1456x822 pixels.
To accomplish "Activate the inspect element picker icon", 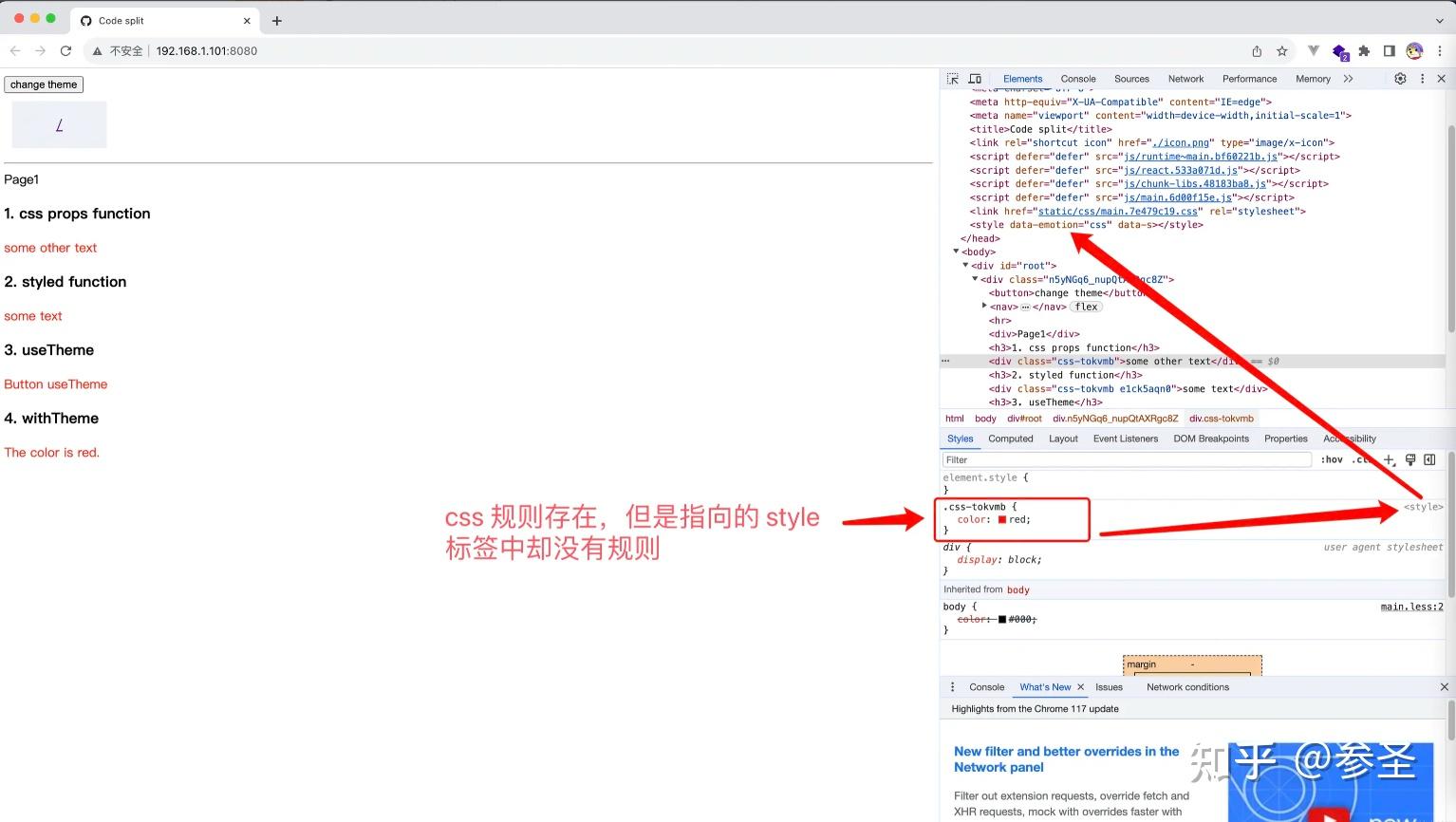I will click(953, 79).
